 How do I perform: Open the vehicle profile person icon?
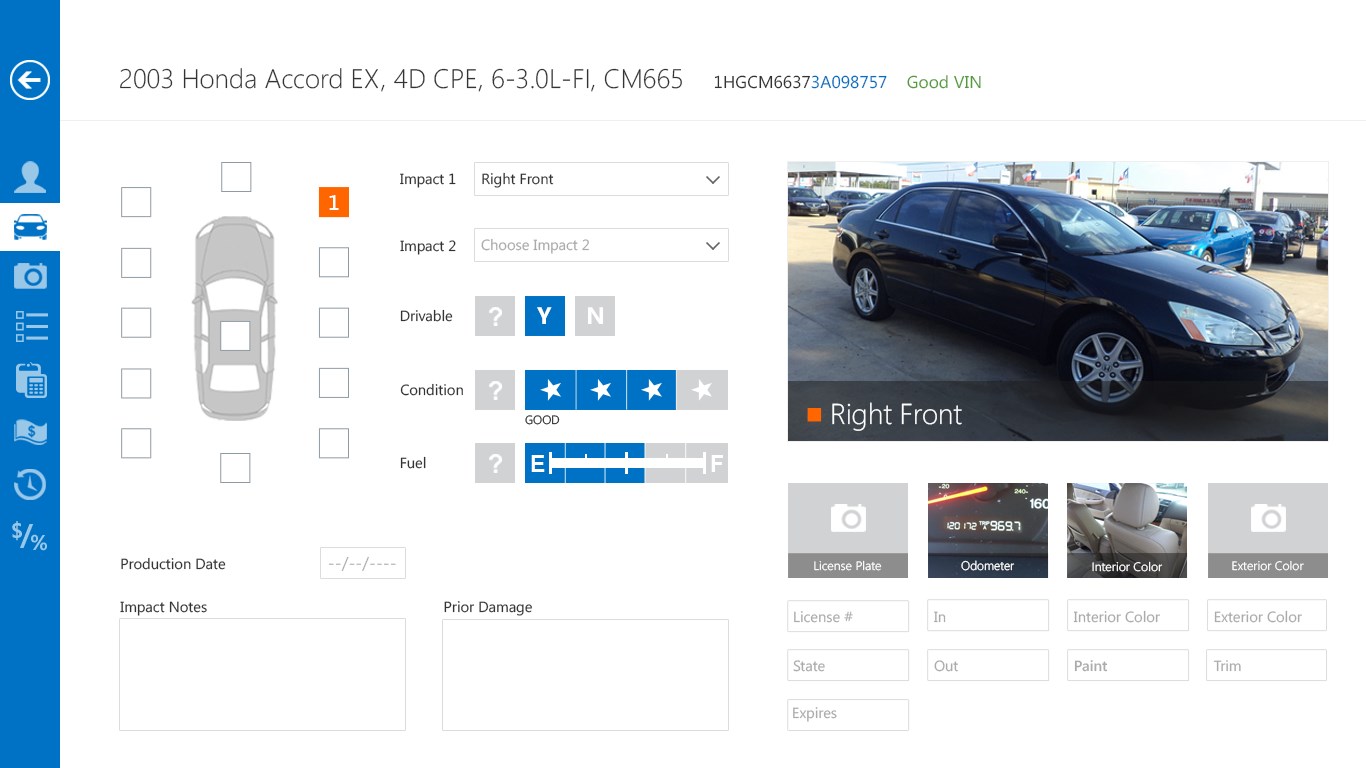[30, 176]
